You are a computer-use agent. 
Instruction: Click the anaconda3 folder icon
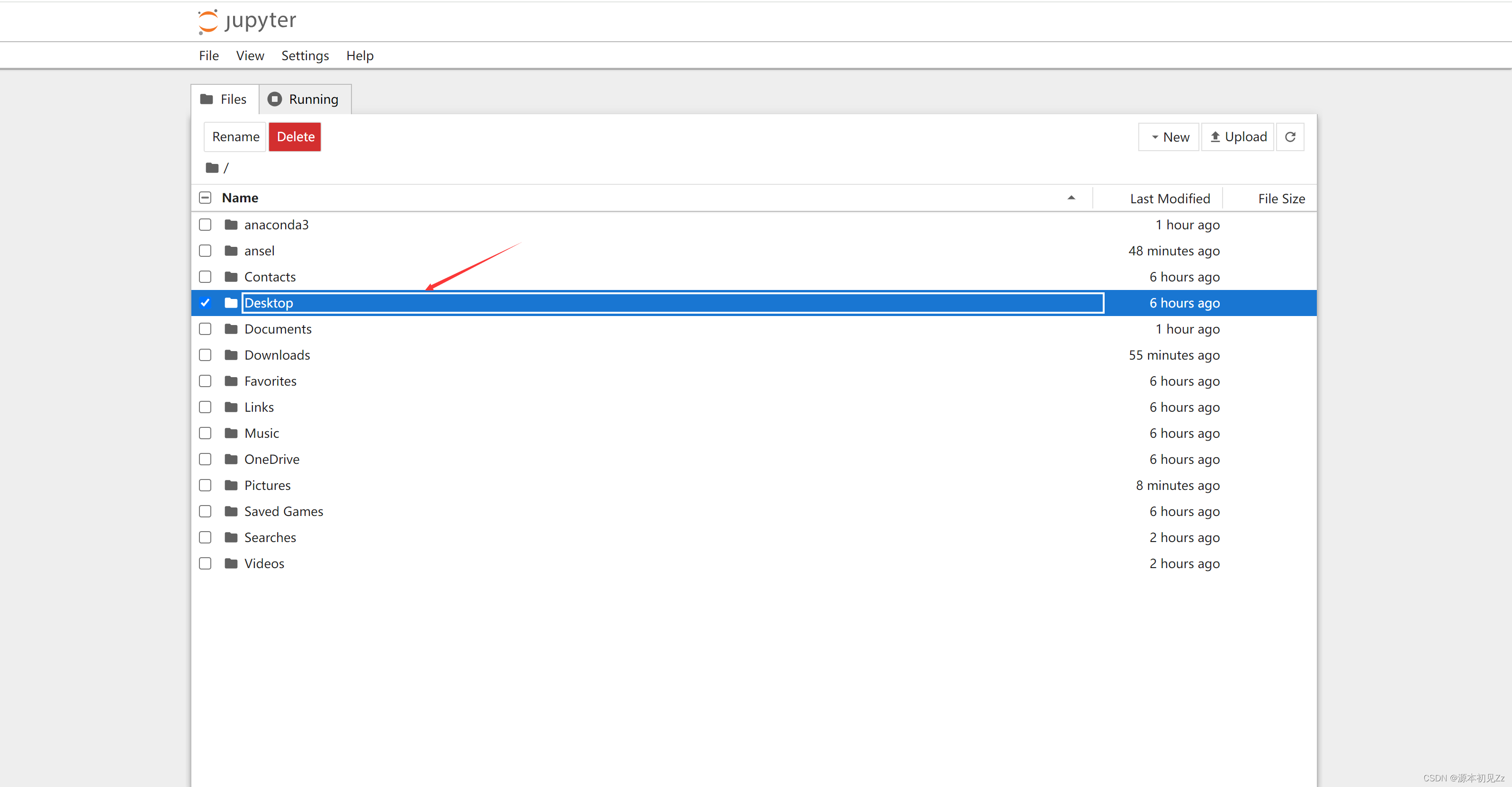tap(231, 225)
